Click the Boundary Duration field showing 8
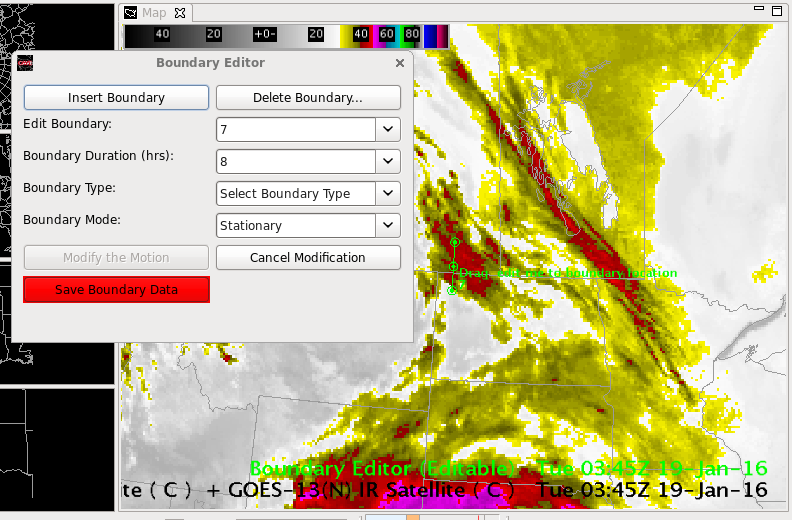This screenshot has width=792, height=520. 296,161
